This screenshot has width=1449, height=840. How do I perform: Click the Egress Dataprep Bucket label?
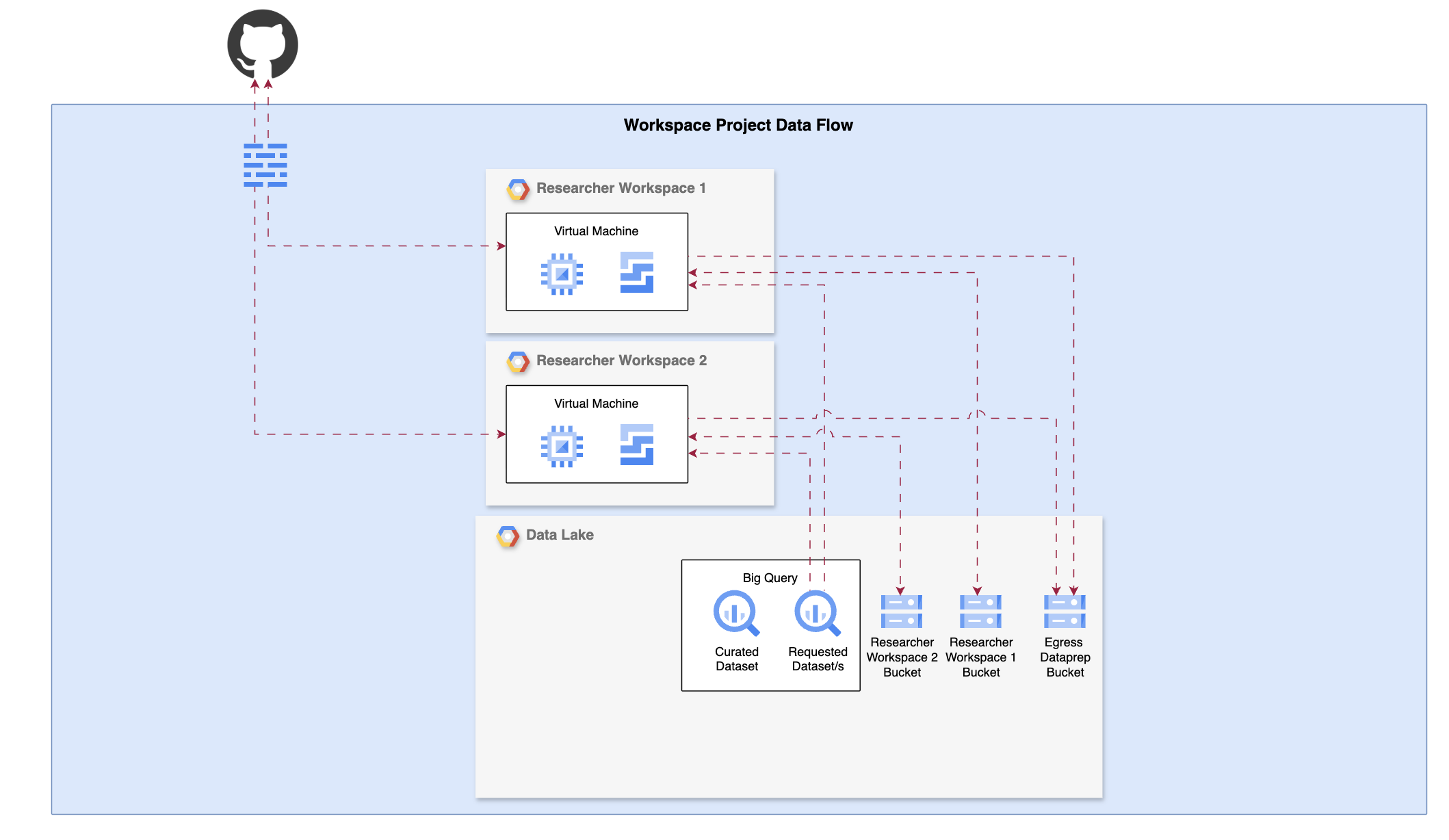pos(1065,657)
